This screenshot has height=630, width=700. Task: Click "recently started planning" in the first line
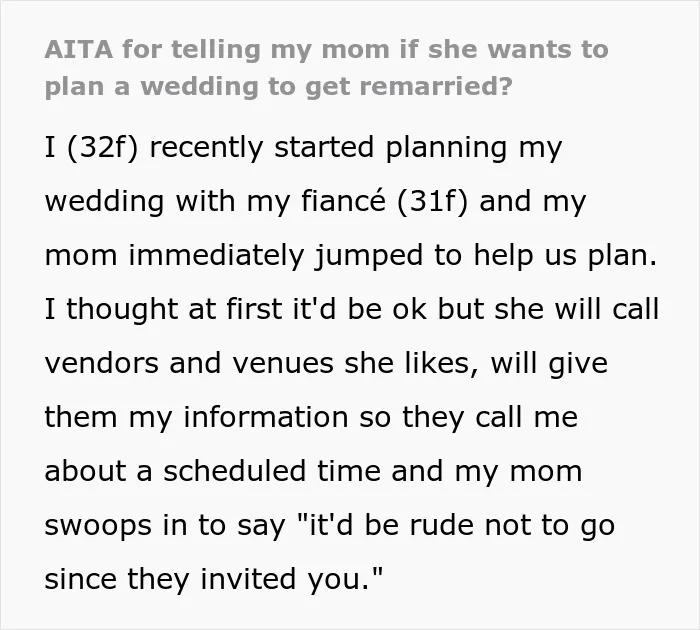[328, 148]
